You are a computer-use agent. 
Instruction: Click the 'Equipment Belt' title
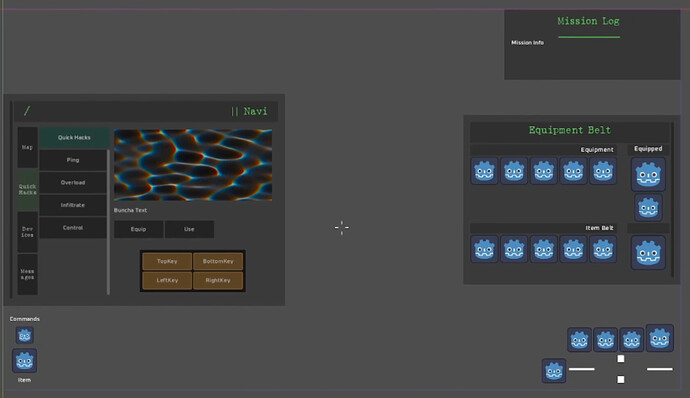570,130
